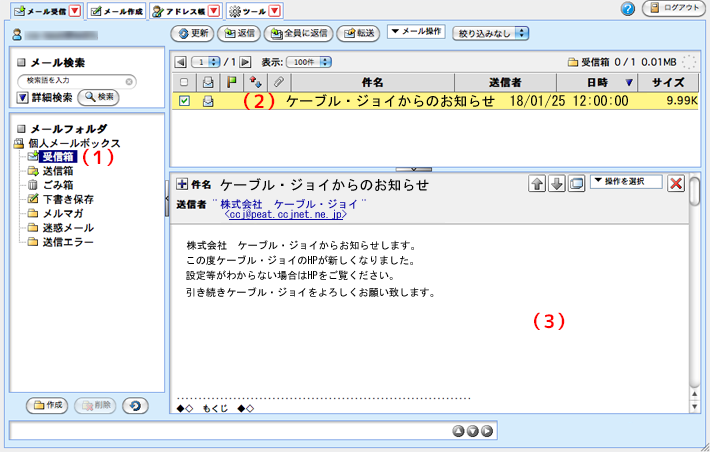Screen dimensions: 710x452
Task: Uncheck the ケーブル・ジョイ message checkbox
Action: point(183,100)
